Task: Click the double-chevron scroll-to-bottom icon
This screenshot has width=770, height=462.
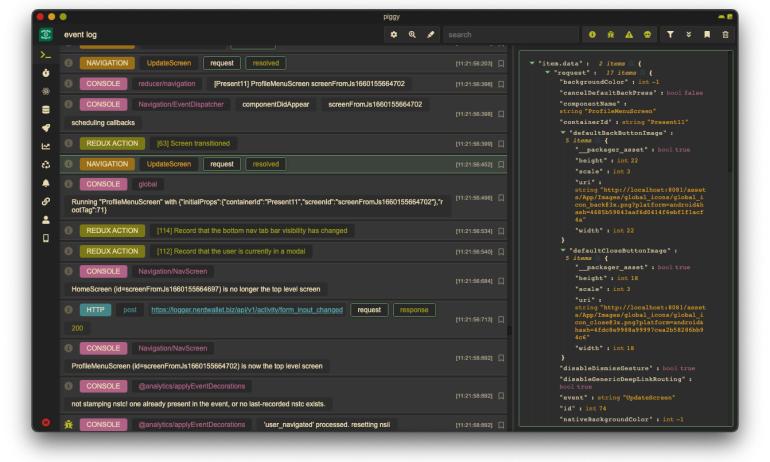Action: [x=689, y=34]
